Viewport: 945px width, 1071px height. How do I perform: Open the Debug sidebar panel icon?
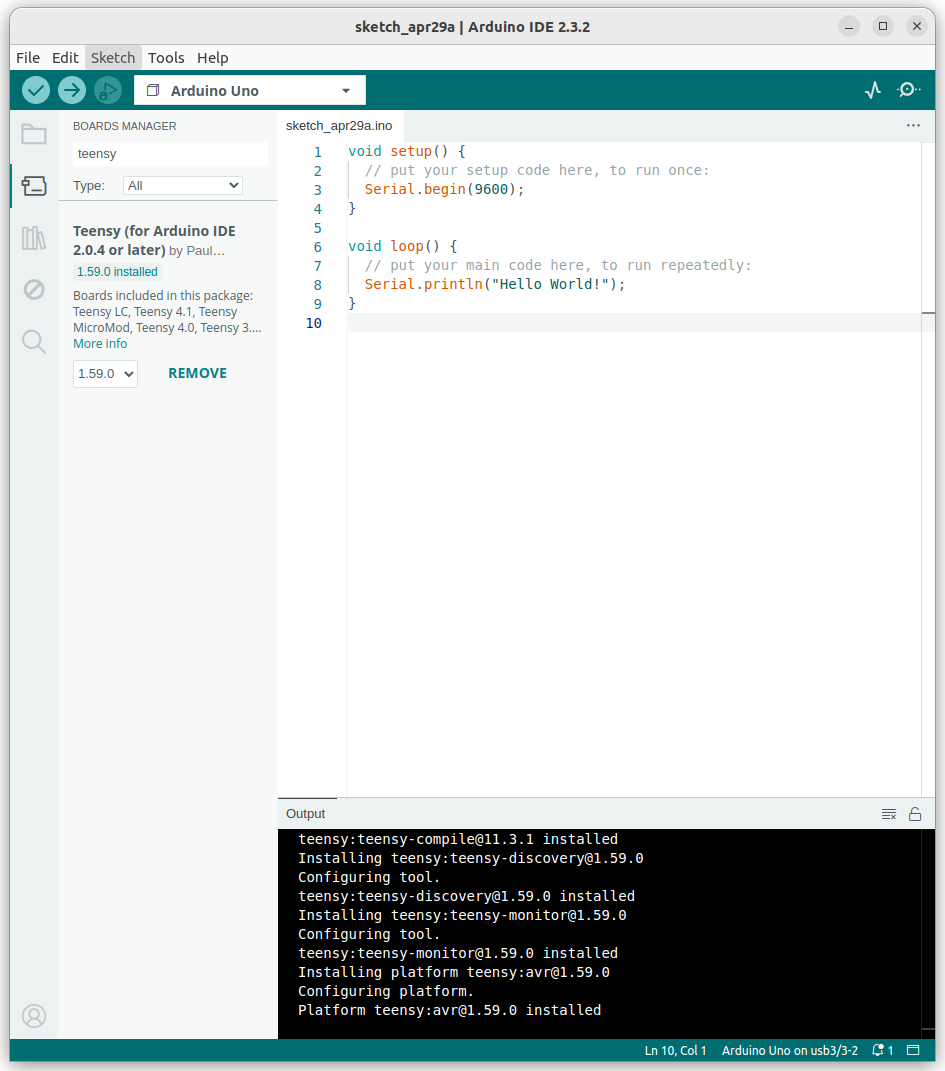[x=33, y=290]
